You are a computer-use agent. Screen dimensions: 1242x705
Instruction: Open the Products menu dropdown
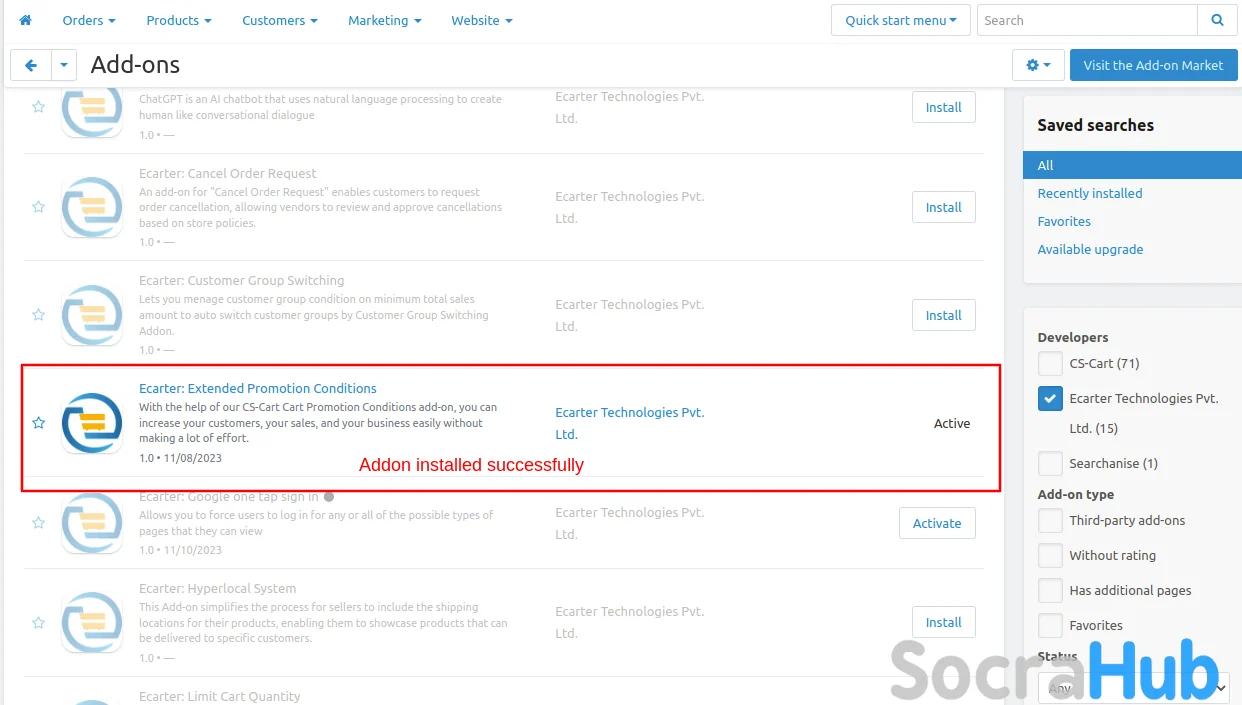(179, 20)
